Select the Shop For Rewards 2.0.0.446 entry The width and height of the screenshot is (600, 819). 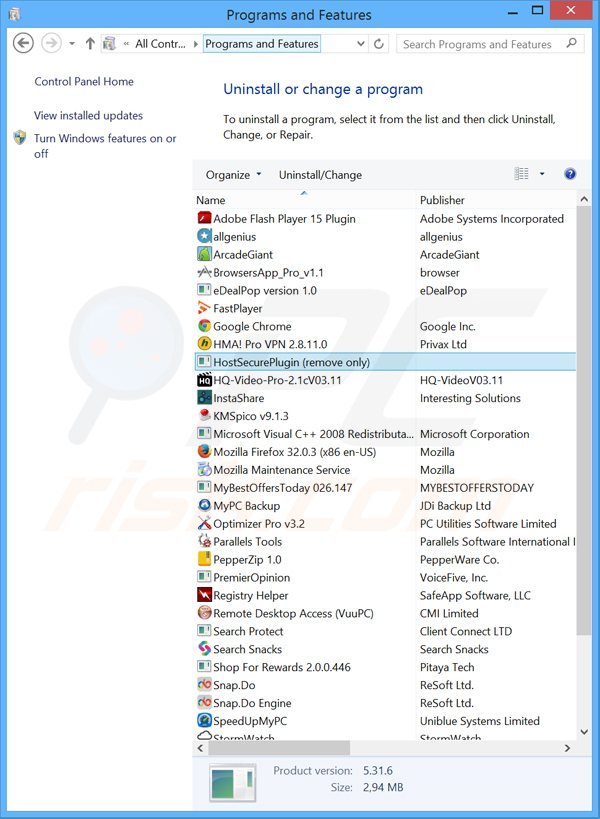click(385, 667)
